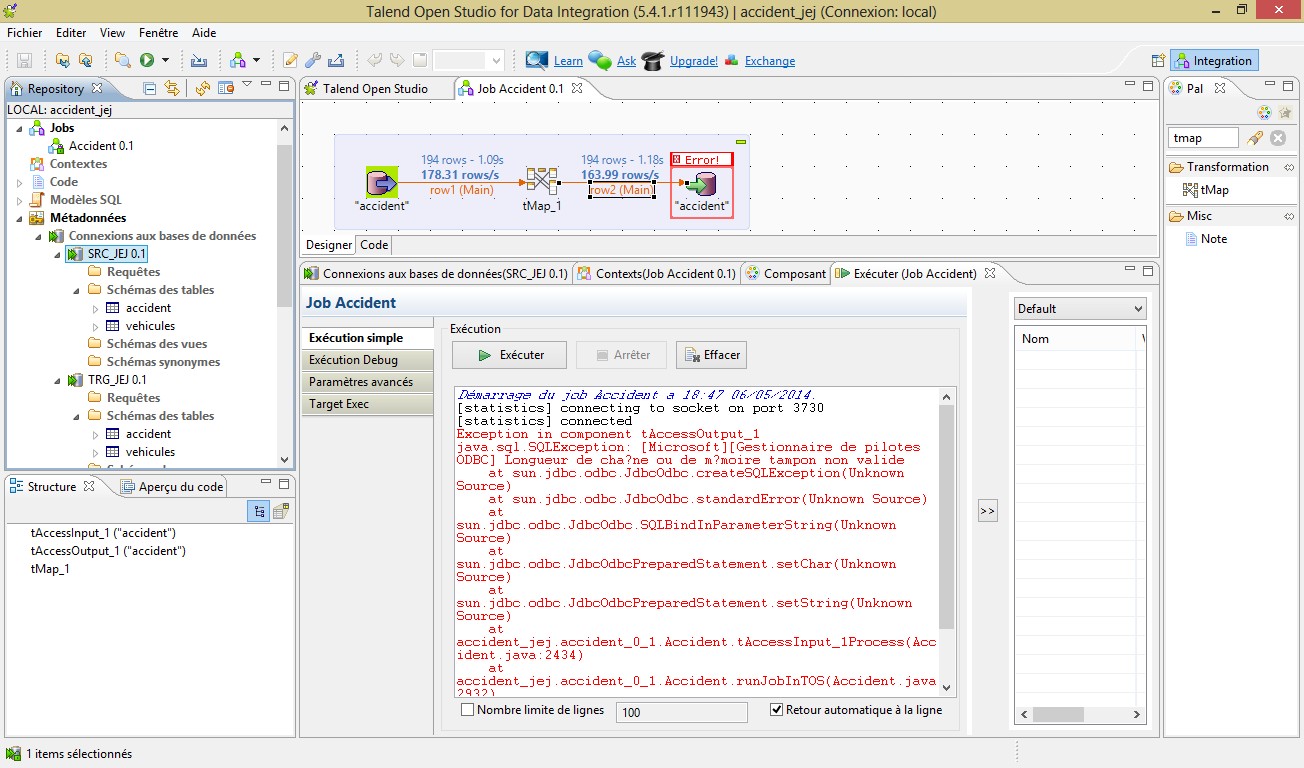This screenshot has height=768, width=1304.
Task: Click the Note item in Misc palette
Action: pyautogui.click(x=1206, y=239)
